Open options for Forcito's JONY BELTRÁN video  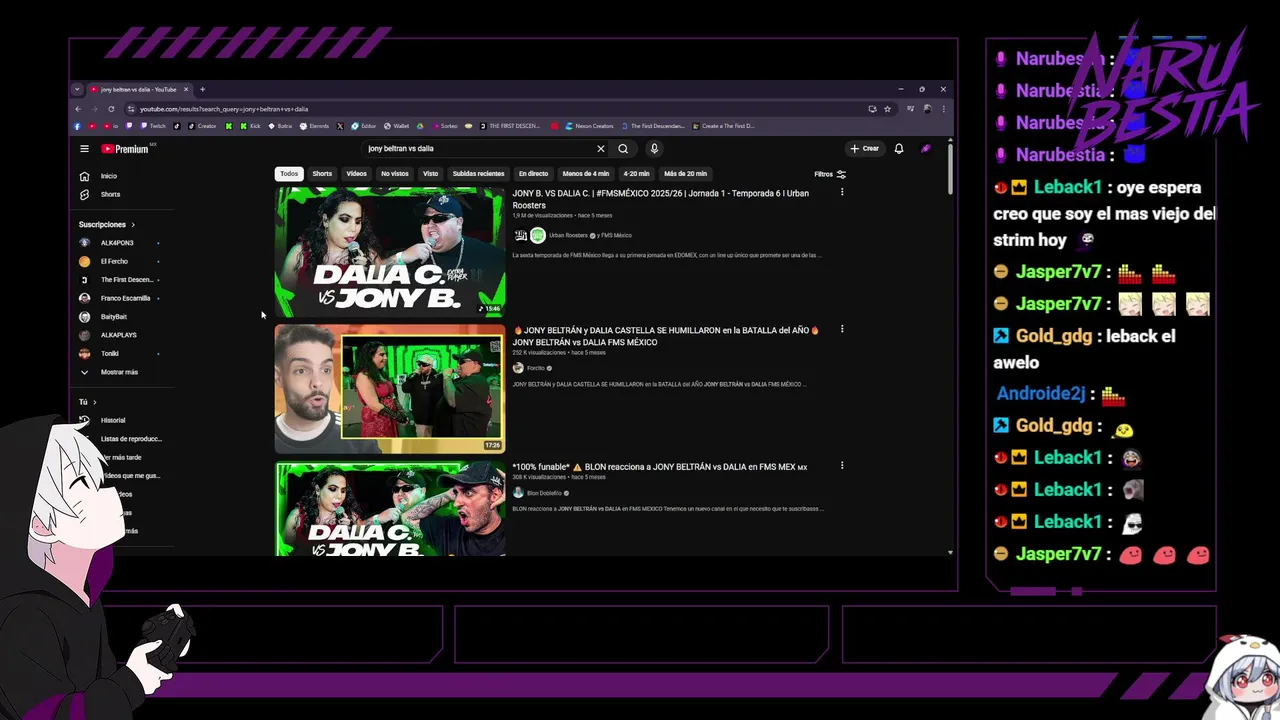(842, 329)
